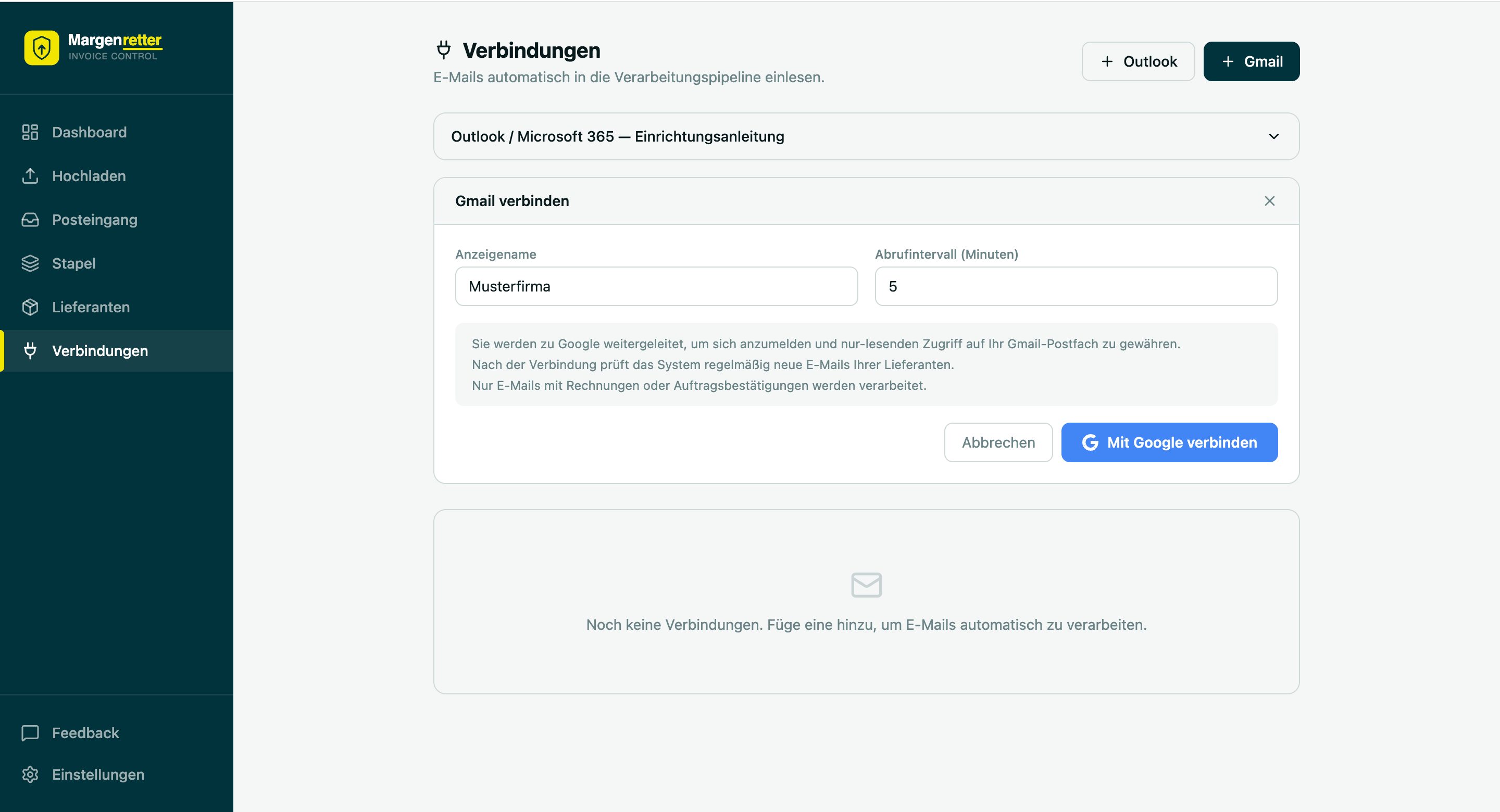
Task: Click the + Outlook button
Action: [x=1138, y=61]
